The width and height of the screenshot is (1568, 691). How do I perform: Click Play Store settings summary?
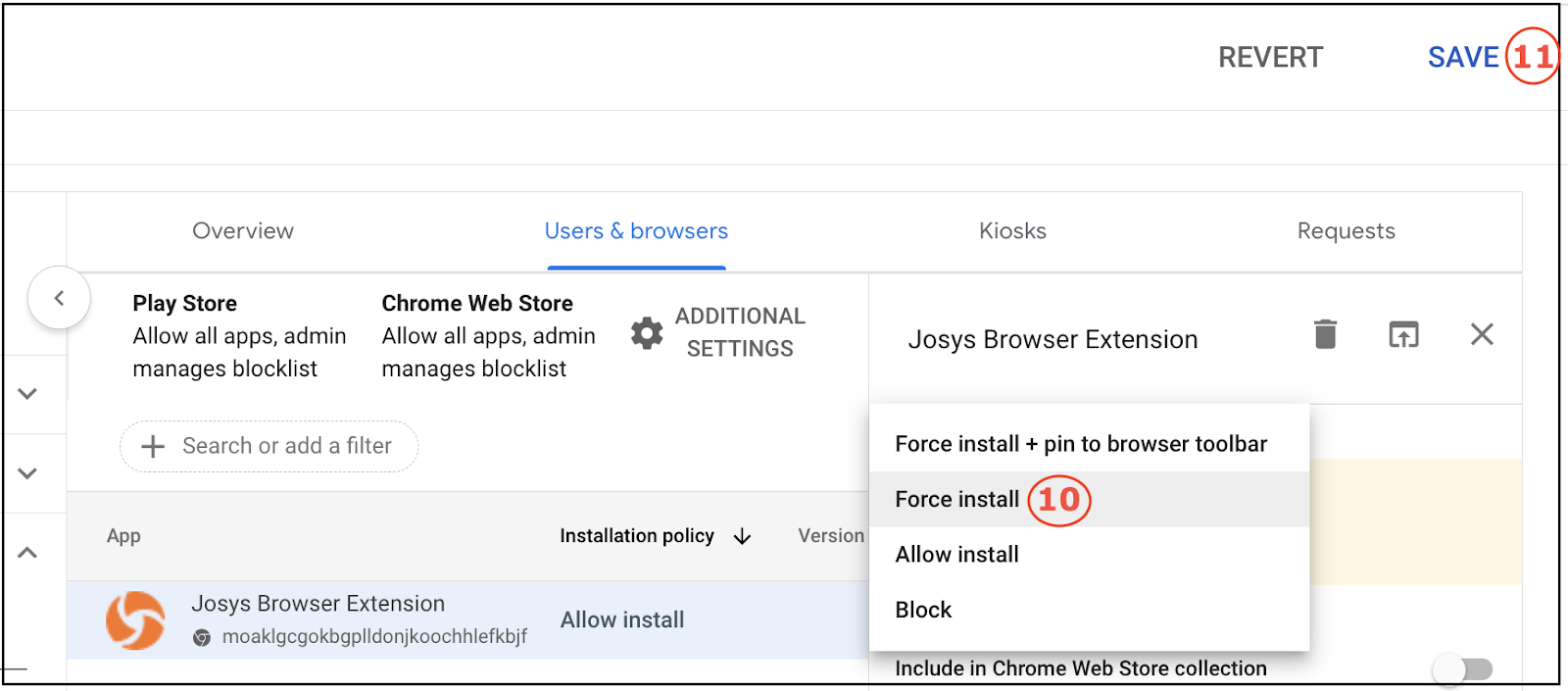(239, 335)
